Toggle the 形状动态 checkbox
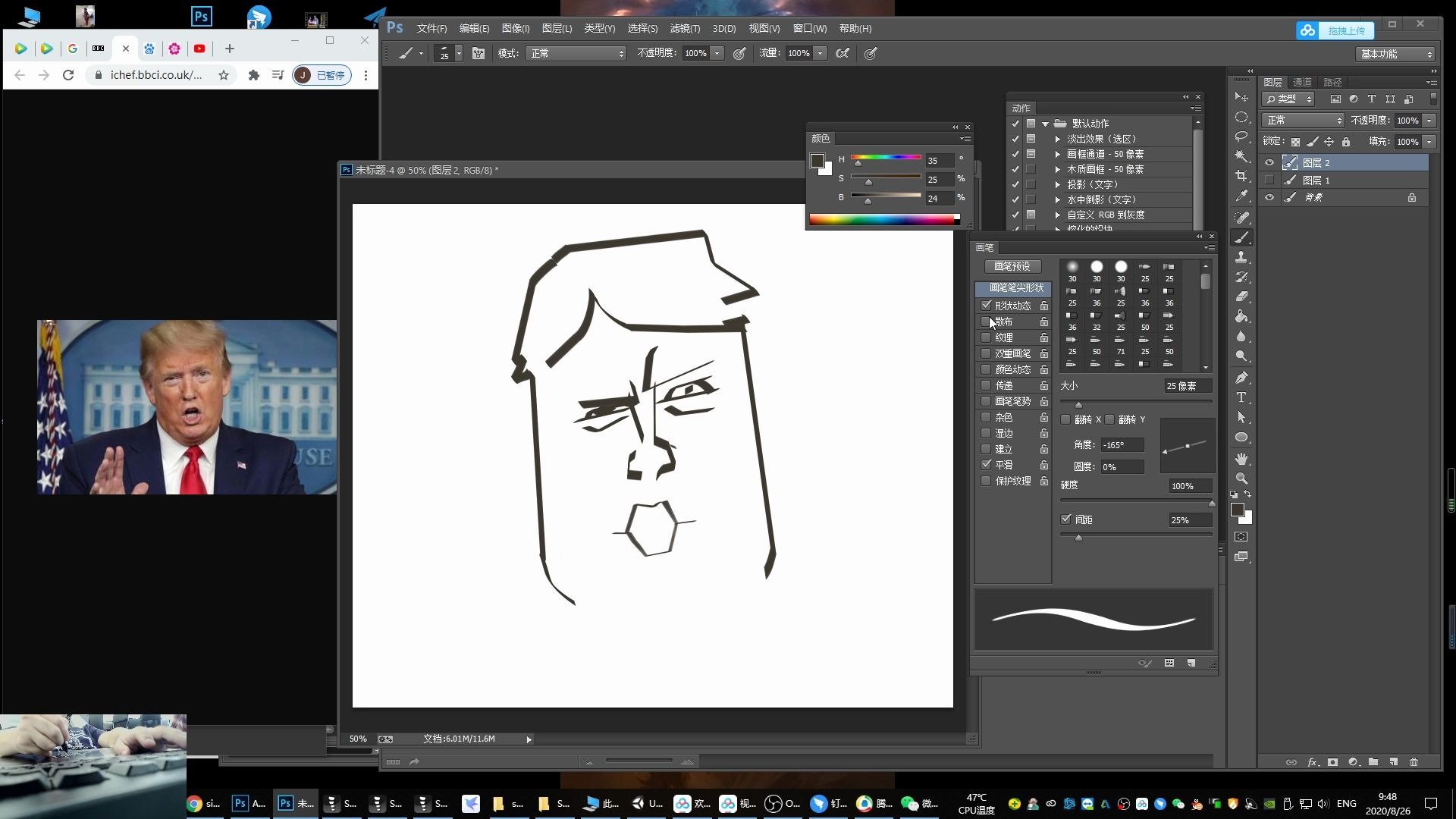 pyautogui.click(x=986, y=306)
